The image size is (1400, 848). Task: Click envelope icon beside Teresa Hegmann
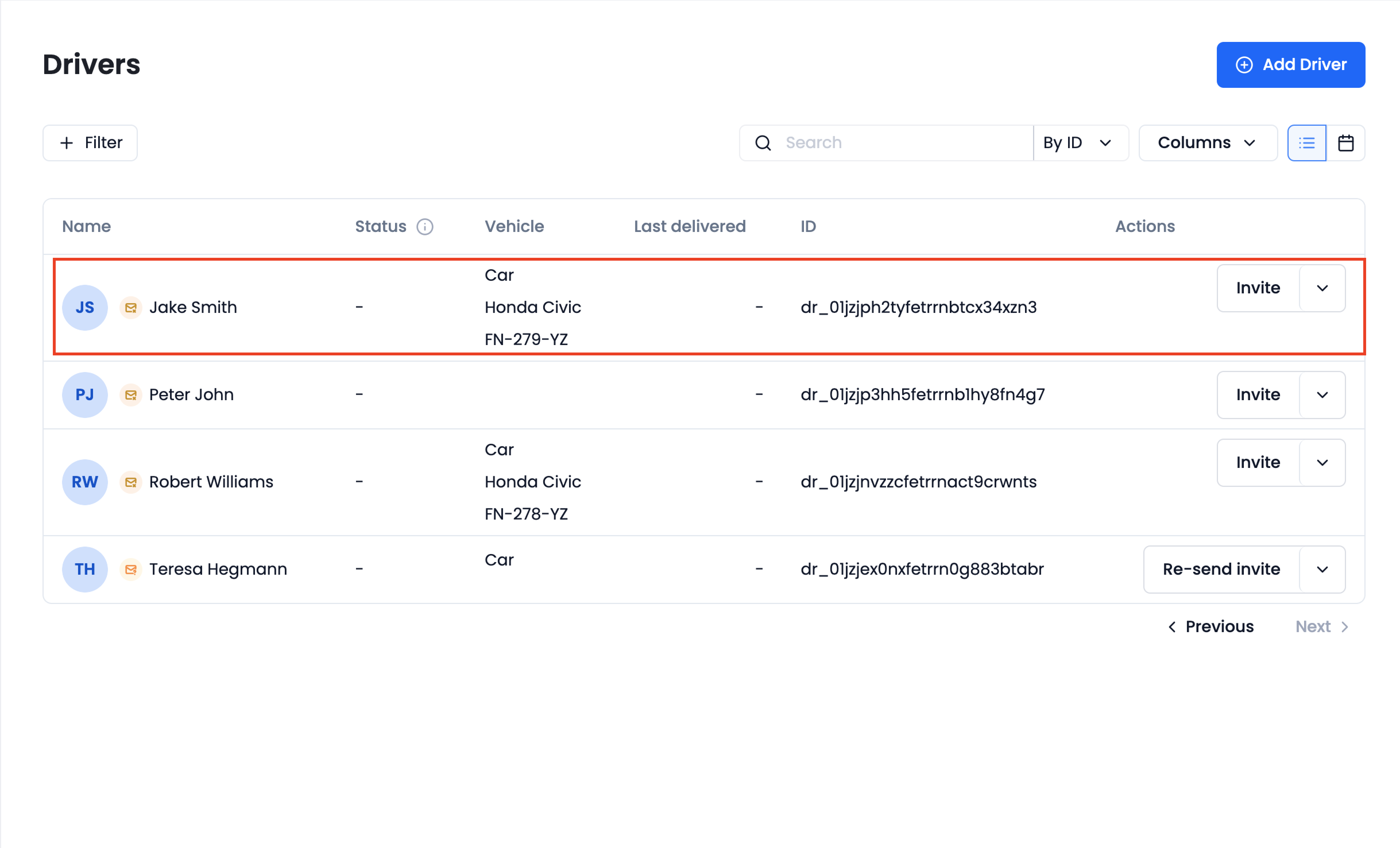(x=131, y=569)
